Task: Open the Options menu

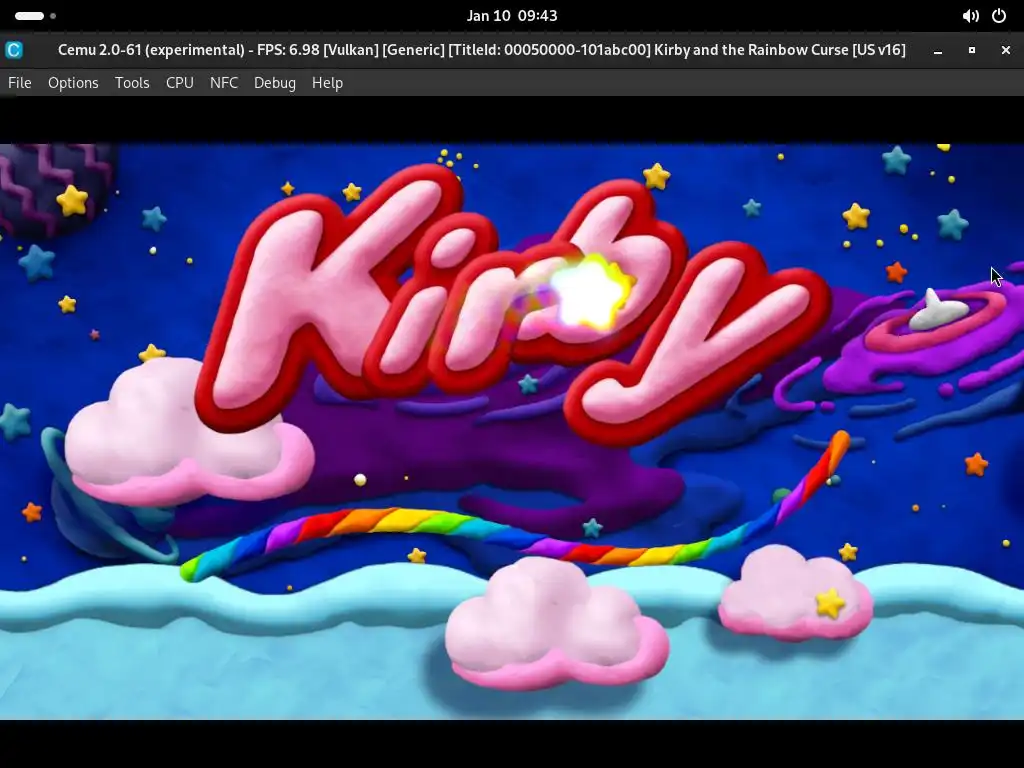Action: [x=73, y=83]
